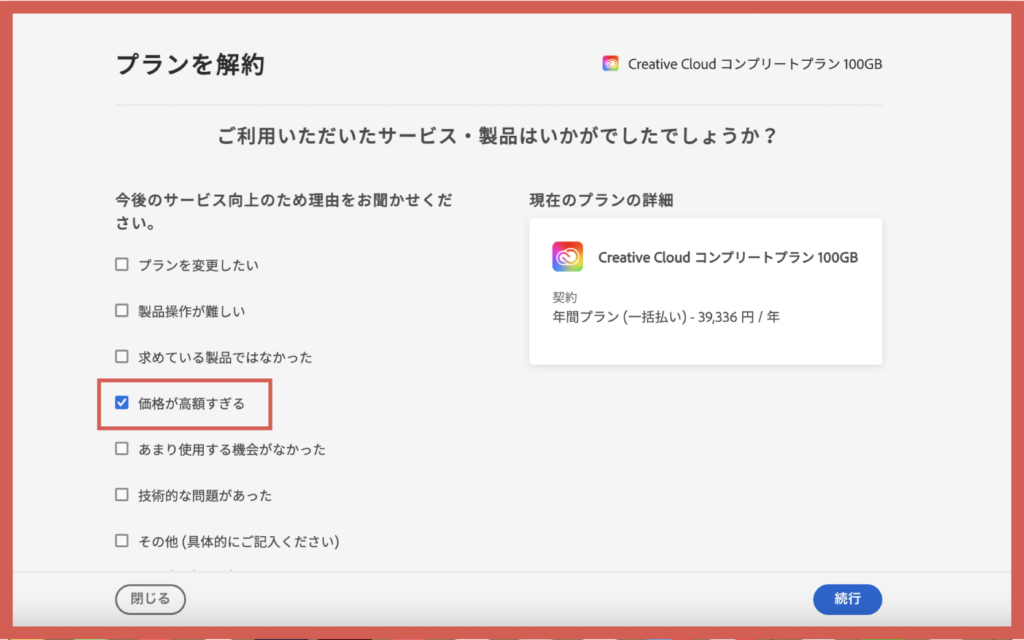
Task: Click the プランを解約 heading
Action: (x=190, y=64)
